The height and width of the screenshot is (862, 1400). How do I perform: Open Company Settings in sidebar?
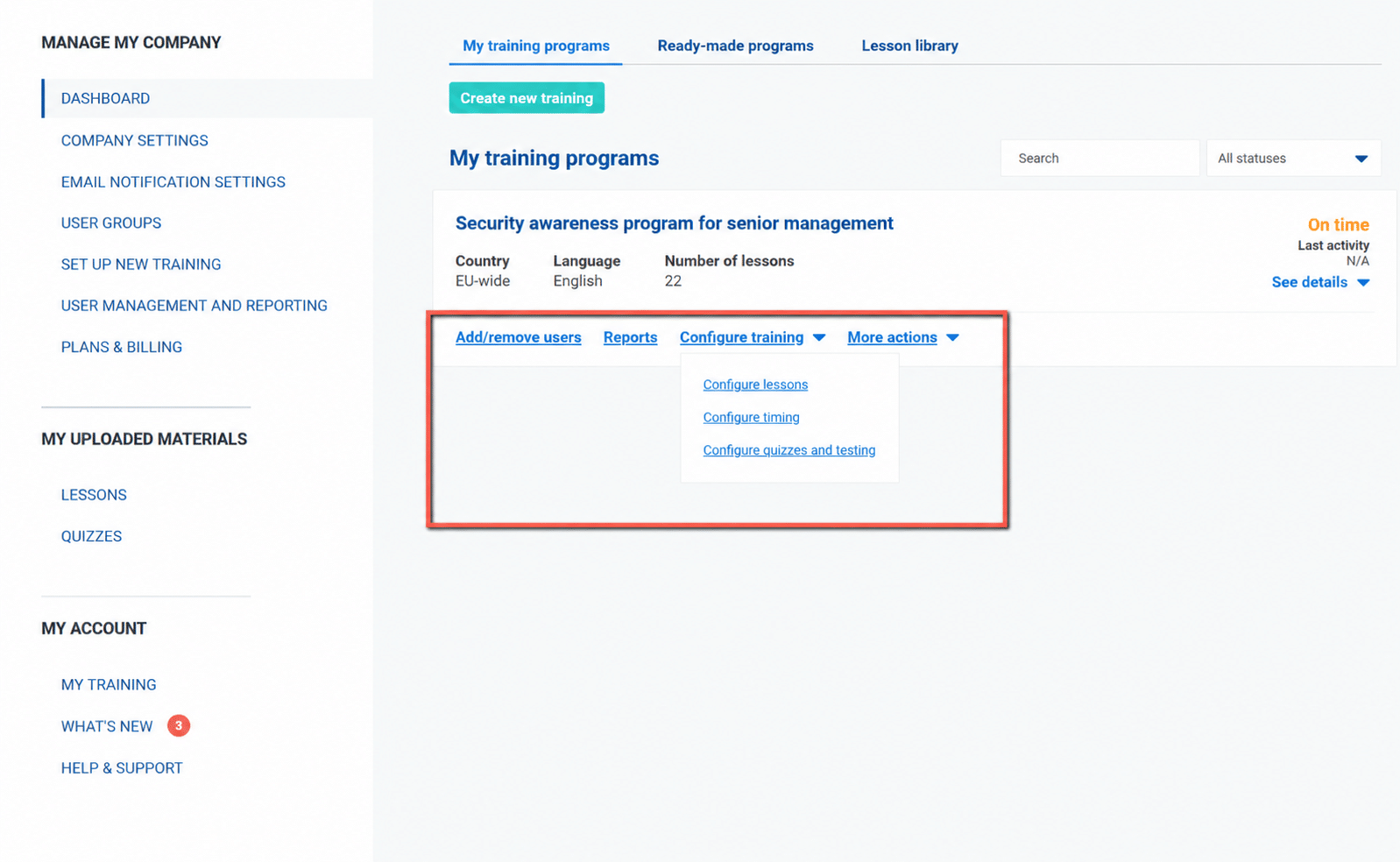134,140
